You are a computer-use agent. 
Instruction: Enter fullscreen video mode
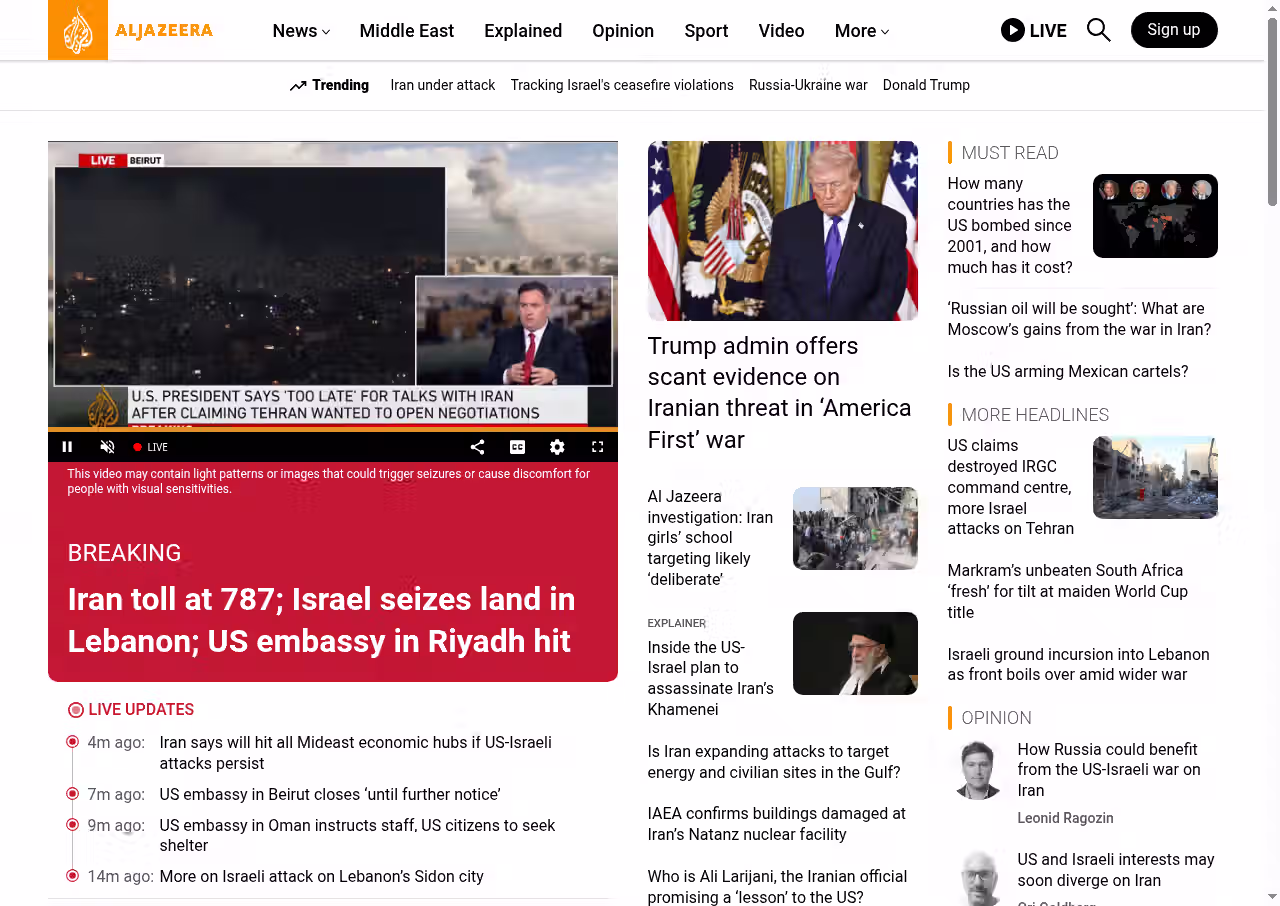pyautogui.click(x=597, y=447)
